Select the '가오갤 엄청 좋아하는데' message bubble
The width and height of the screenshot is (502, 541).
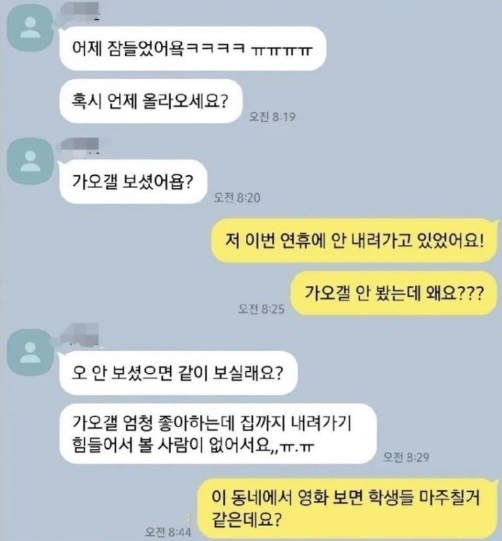pos(218,434)
